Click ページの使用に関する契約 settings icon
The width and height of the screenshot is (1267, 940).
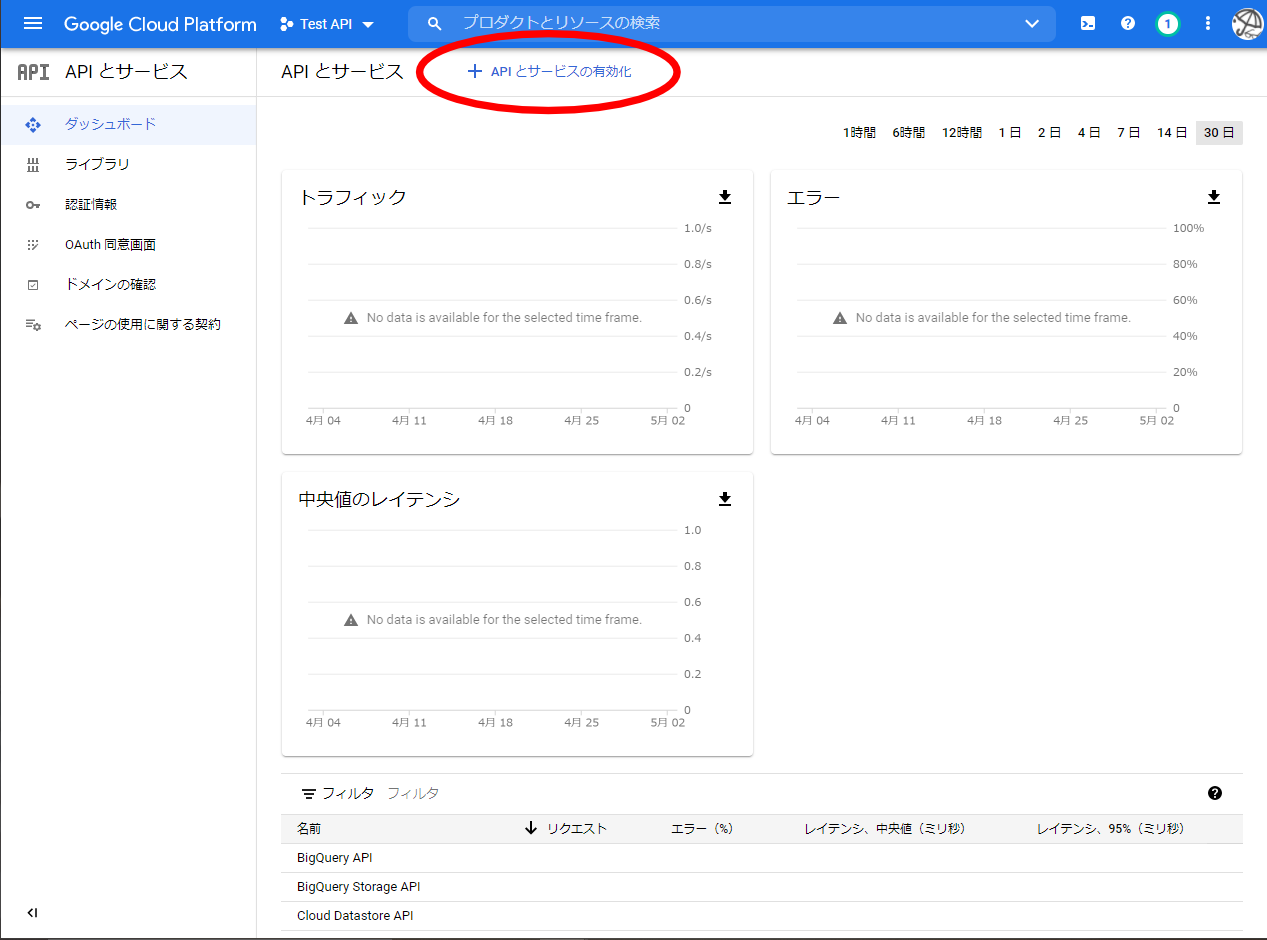[x=33, y=325]
